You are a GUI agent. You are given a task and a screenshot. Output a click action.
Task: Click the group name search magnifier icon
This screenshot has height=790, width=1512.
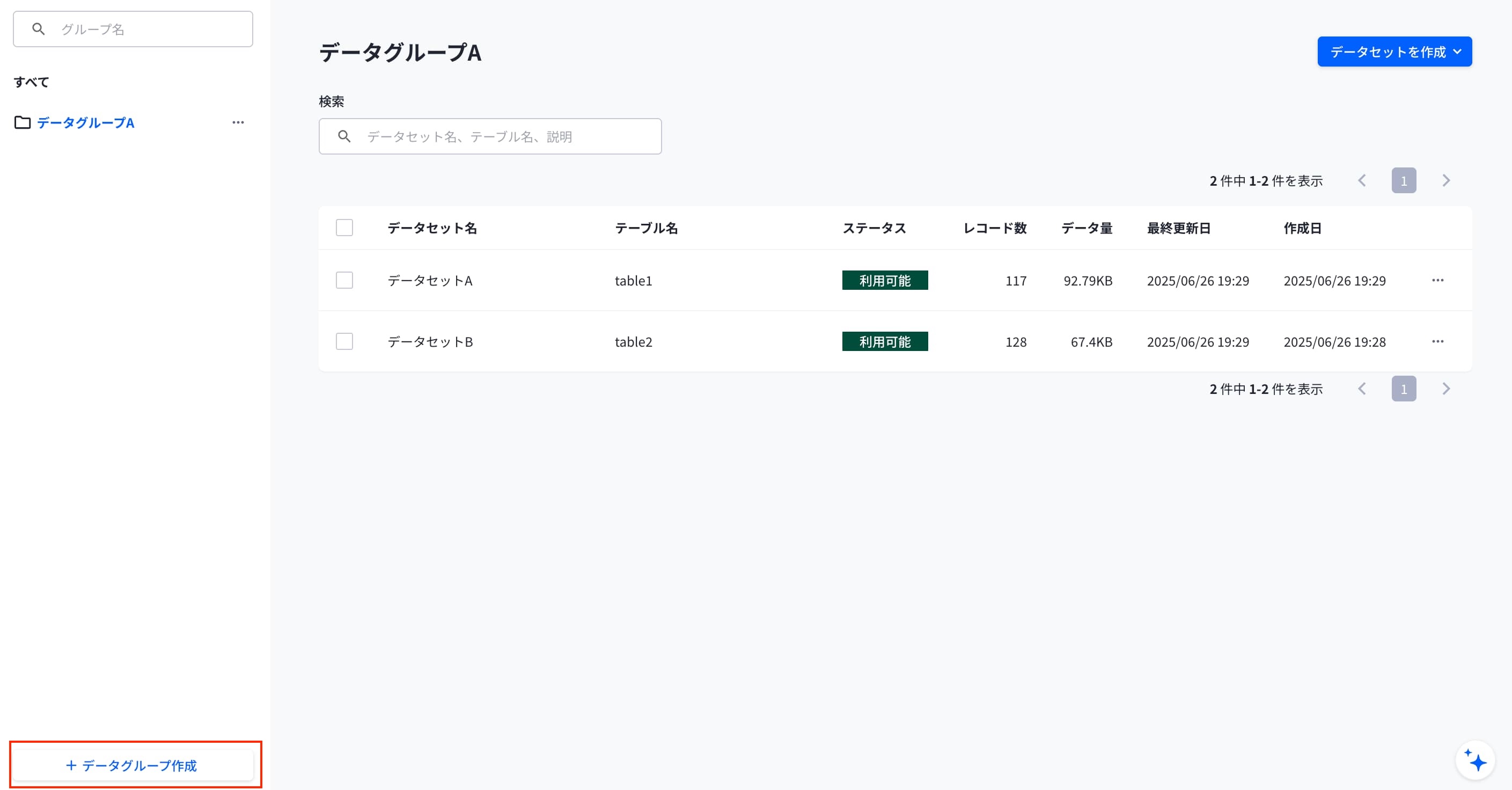39,29
